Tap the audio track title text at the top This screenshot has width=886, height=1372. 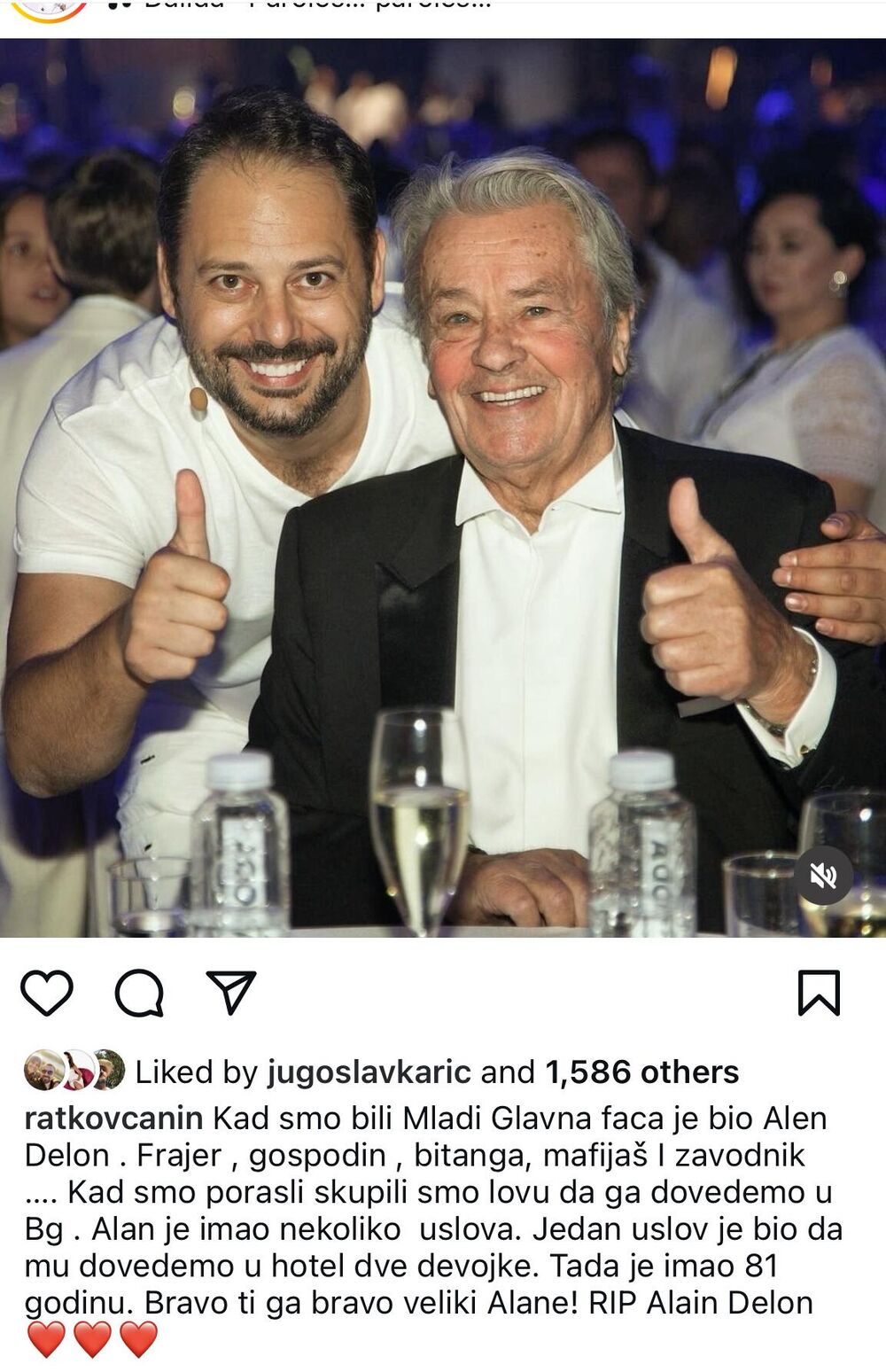click(316, 4)
